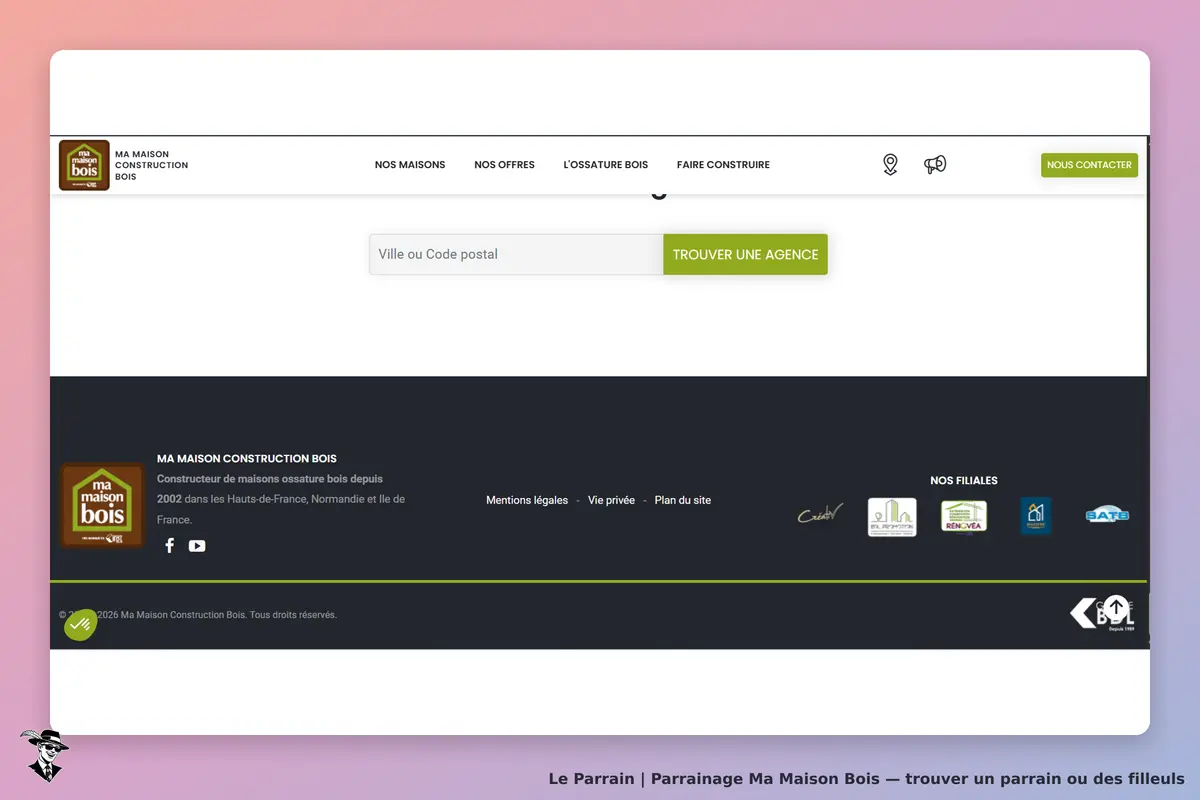Click the TROUVER UNE AGENCE button
Image resolution: width=1200 pixels, height=800 pixels.
coord(745,254)
